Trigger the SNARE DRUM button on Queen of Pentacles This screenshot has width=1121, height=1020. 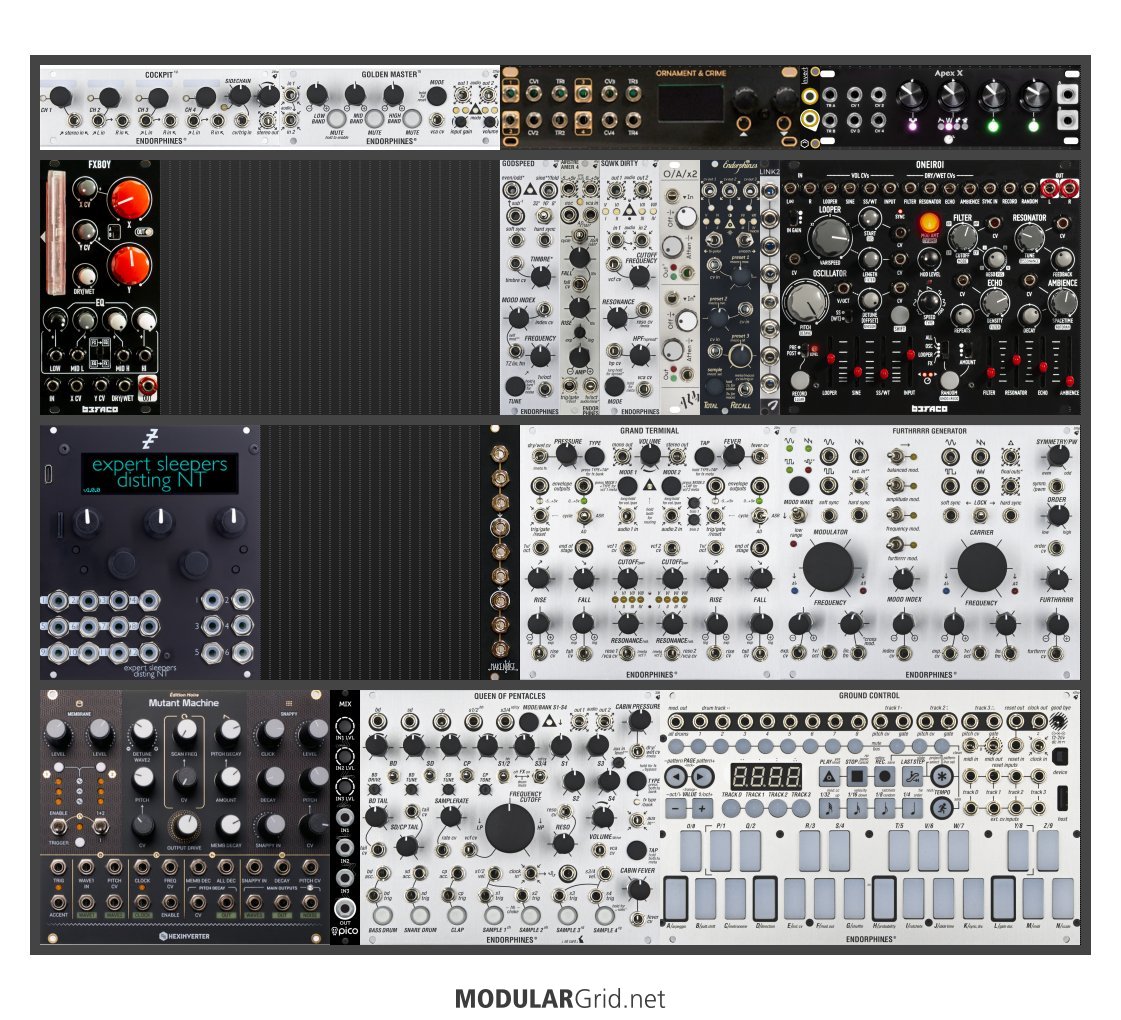[x=420, y=916]
